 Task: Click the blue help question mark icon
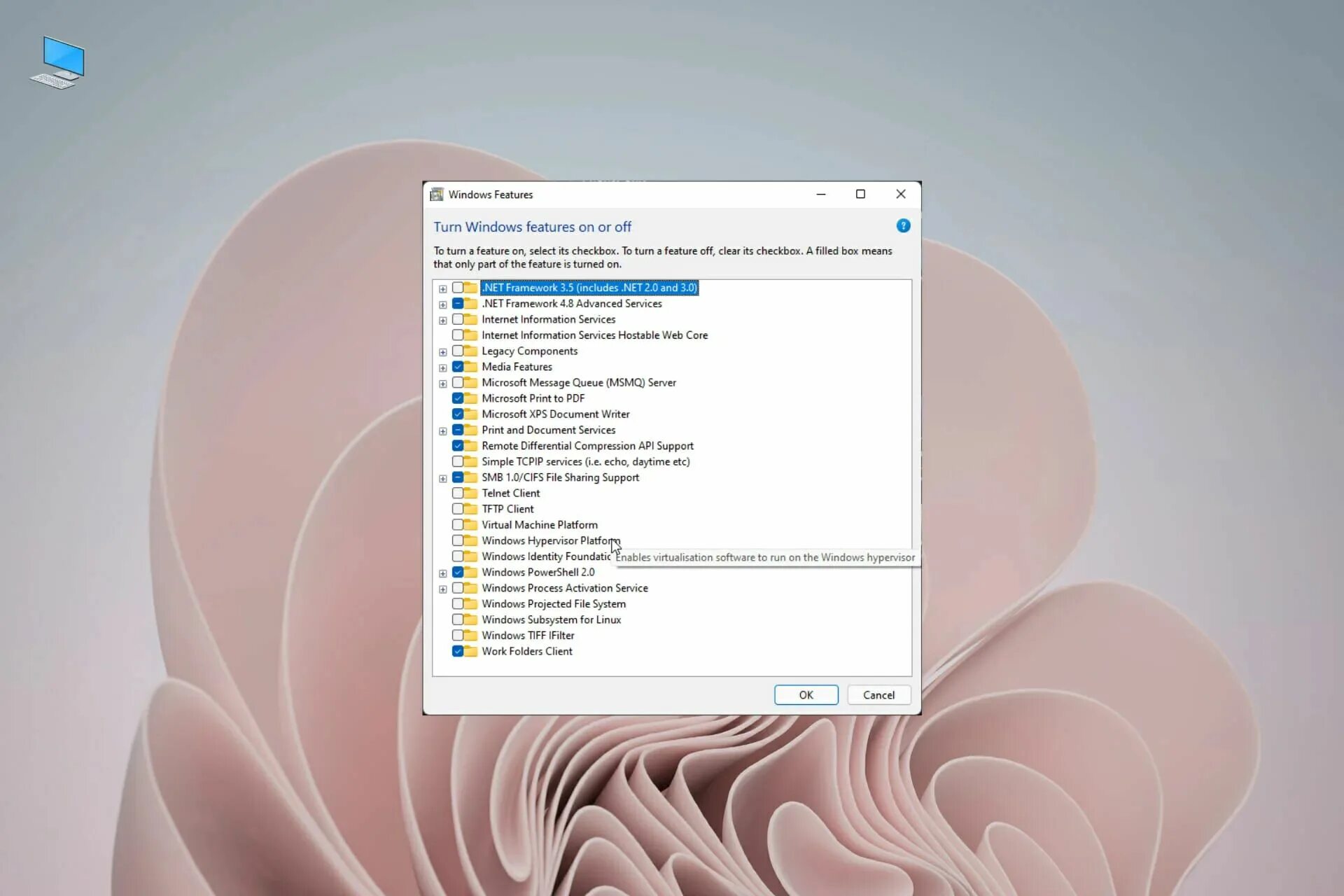[903, 226]
